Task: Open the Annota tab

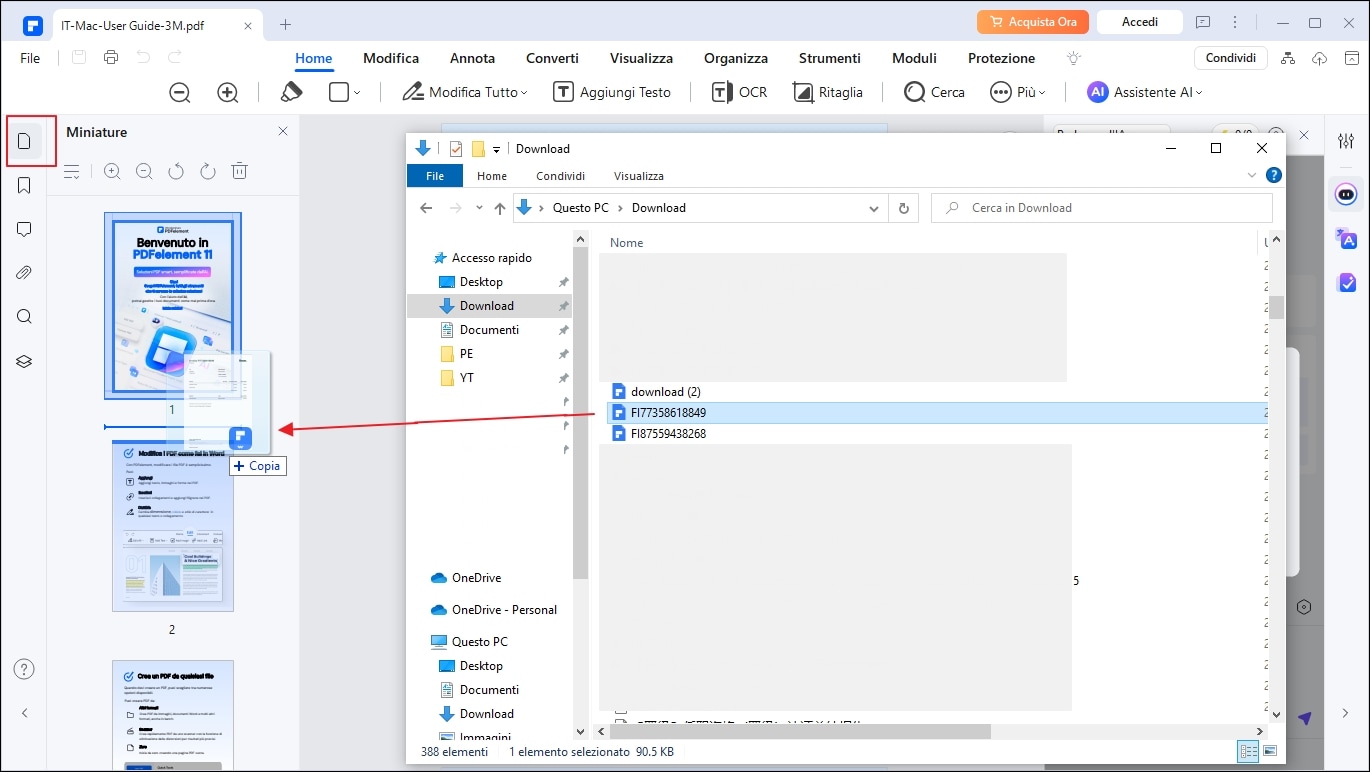Action: (472, 58)
